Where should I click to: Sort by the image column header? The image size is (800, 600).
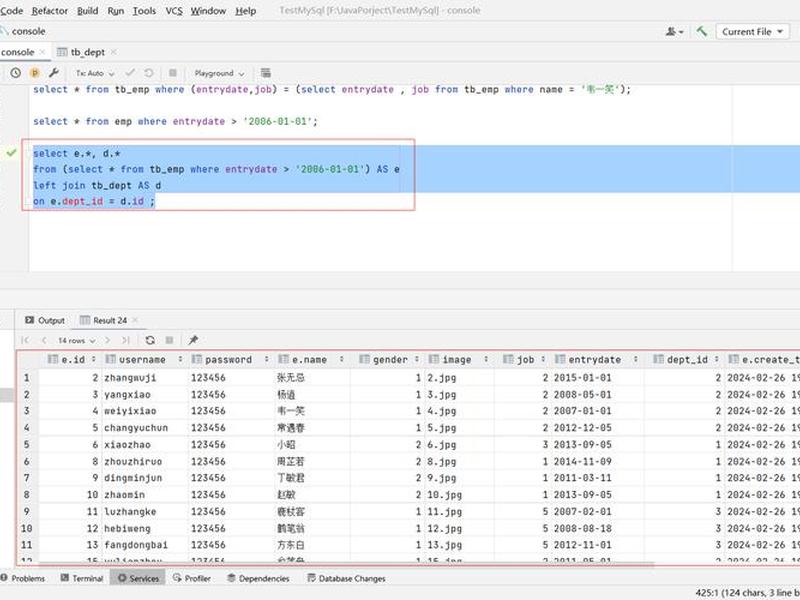[458, 359]
